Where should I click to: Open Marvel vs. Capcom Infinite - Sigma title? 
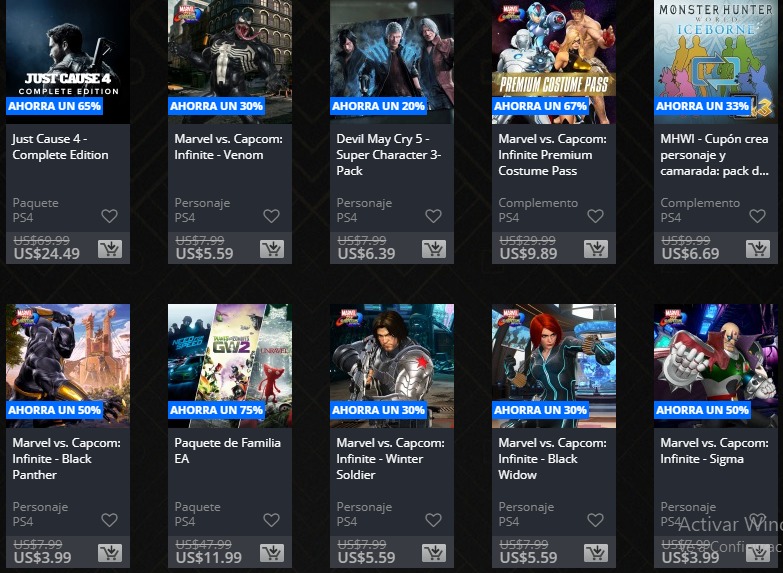tap(714, 451)
